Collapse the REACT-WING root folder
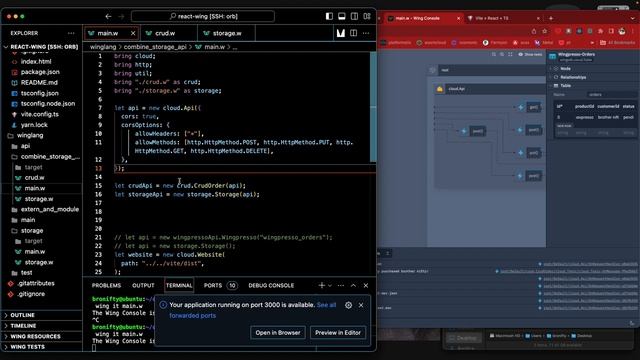The width and height of the screenshot is (640, 360). tap(41, 47)
